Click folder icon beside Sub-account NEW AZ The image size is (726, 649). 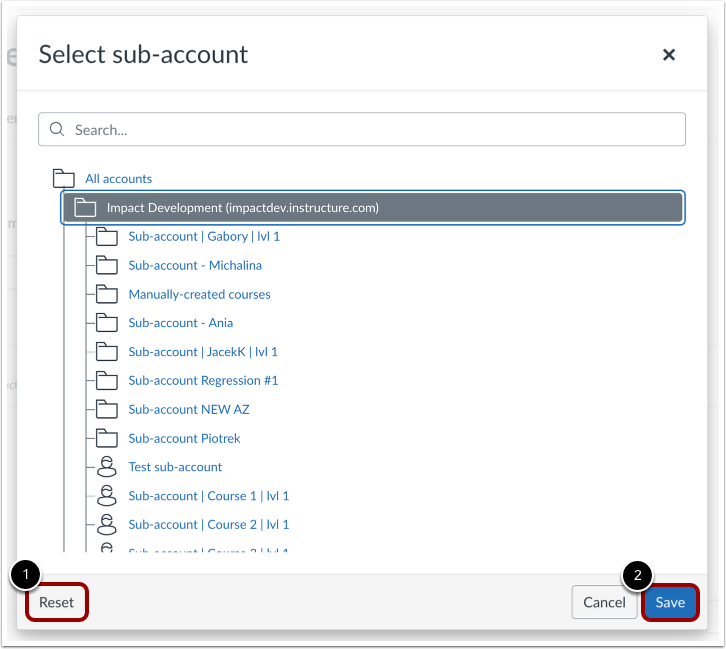click(x=107, y=409)
